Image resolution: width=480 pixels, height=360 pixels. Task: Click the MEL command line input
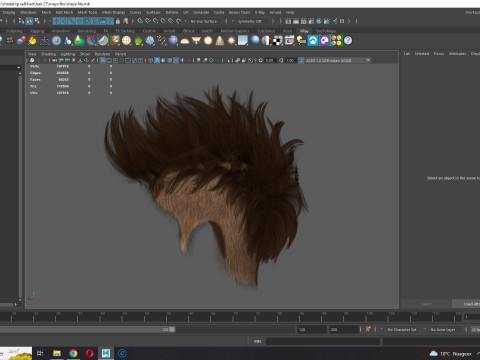tap(323, 341)
